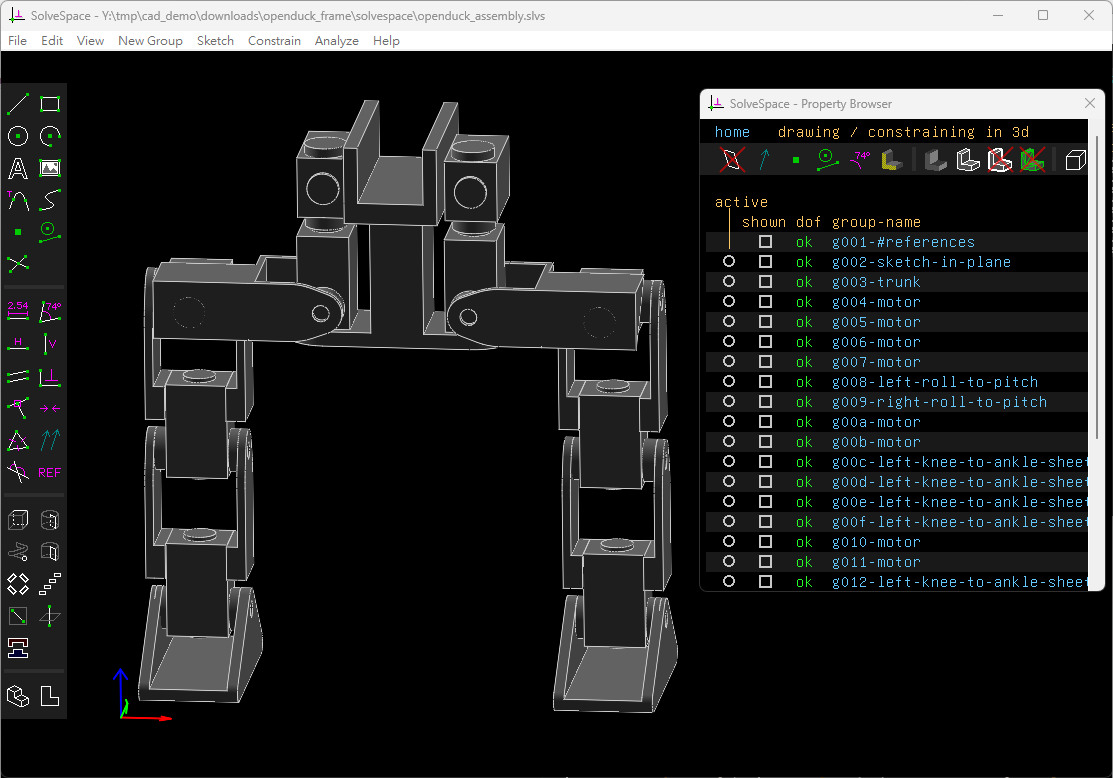Open the g008-left-roll-to-pitch group link
The width and height of the screenshot is (1113, 778).
(934, 382)
